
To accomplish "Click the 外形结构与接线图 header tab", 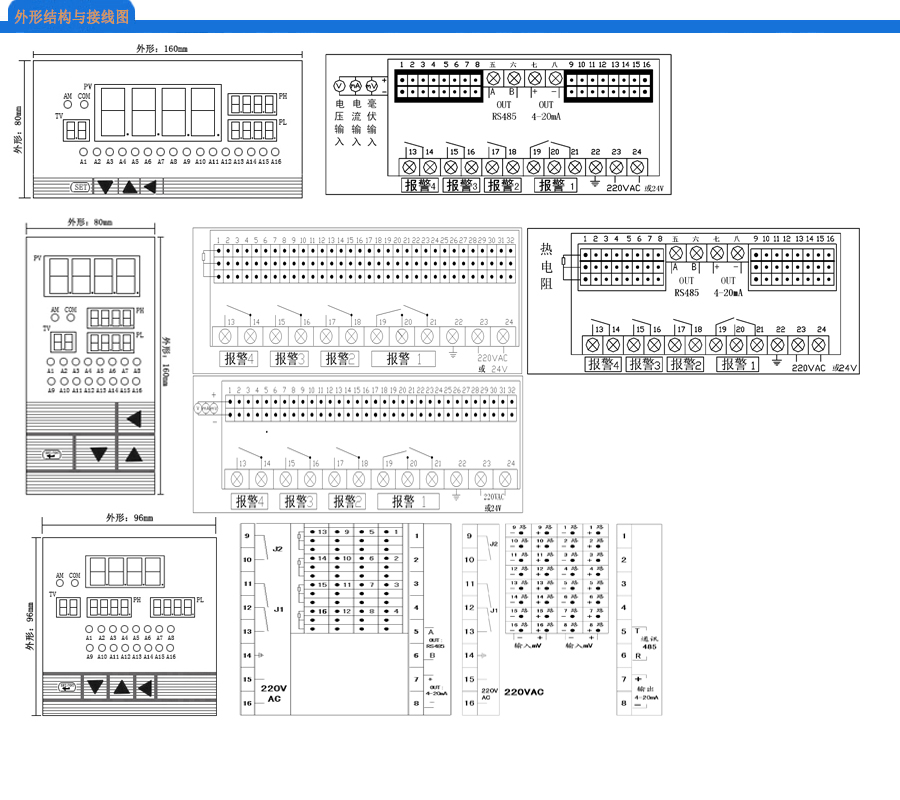I will tap(72, 17).
